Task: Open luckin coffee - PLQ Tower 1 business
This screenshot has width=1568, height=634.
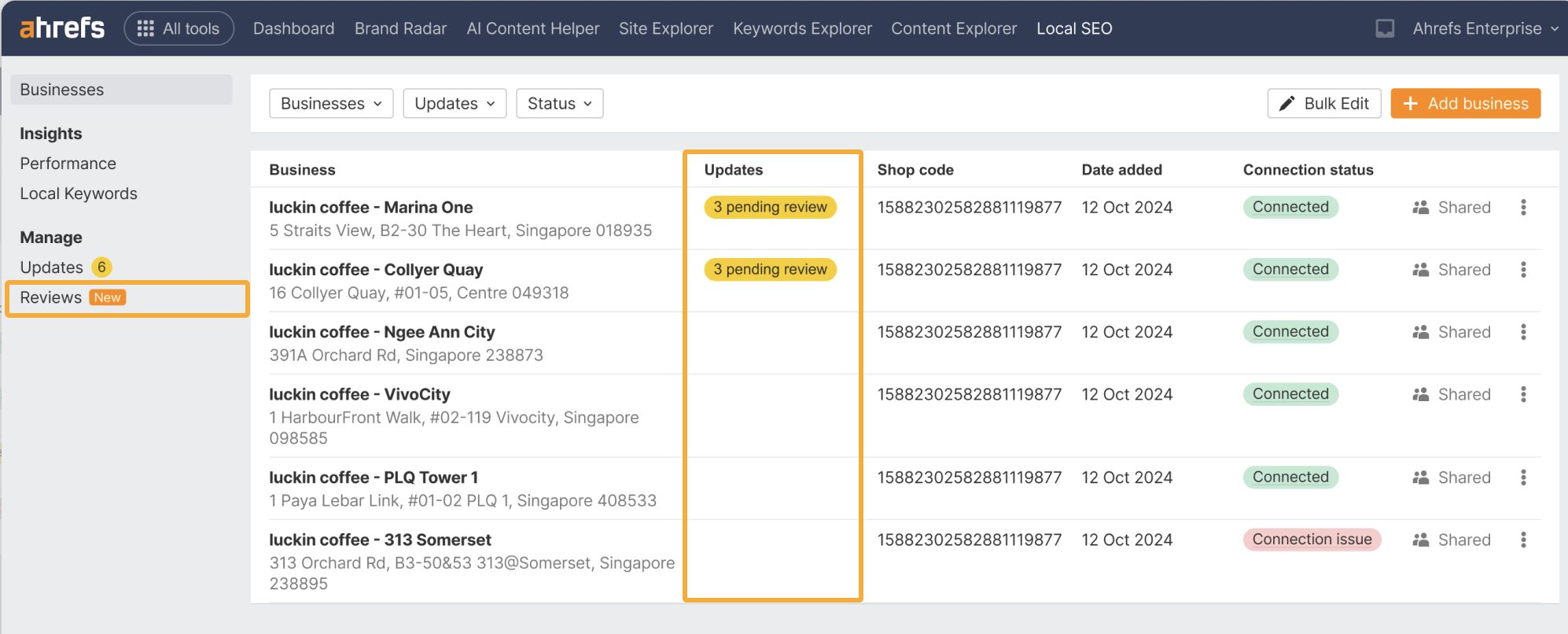Action: click(374, 477)
